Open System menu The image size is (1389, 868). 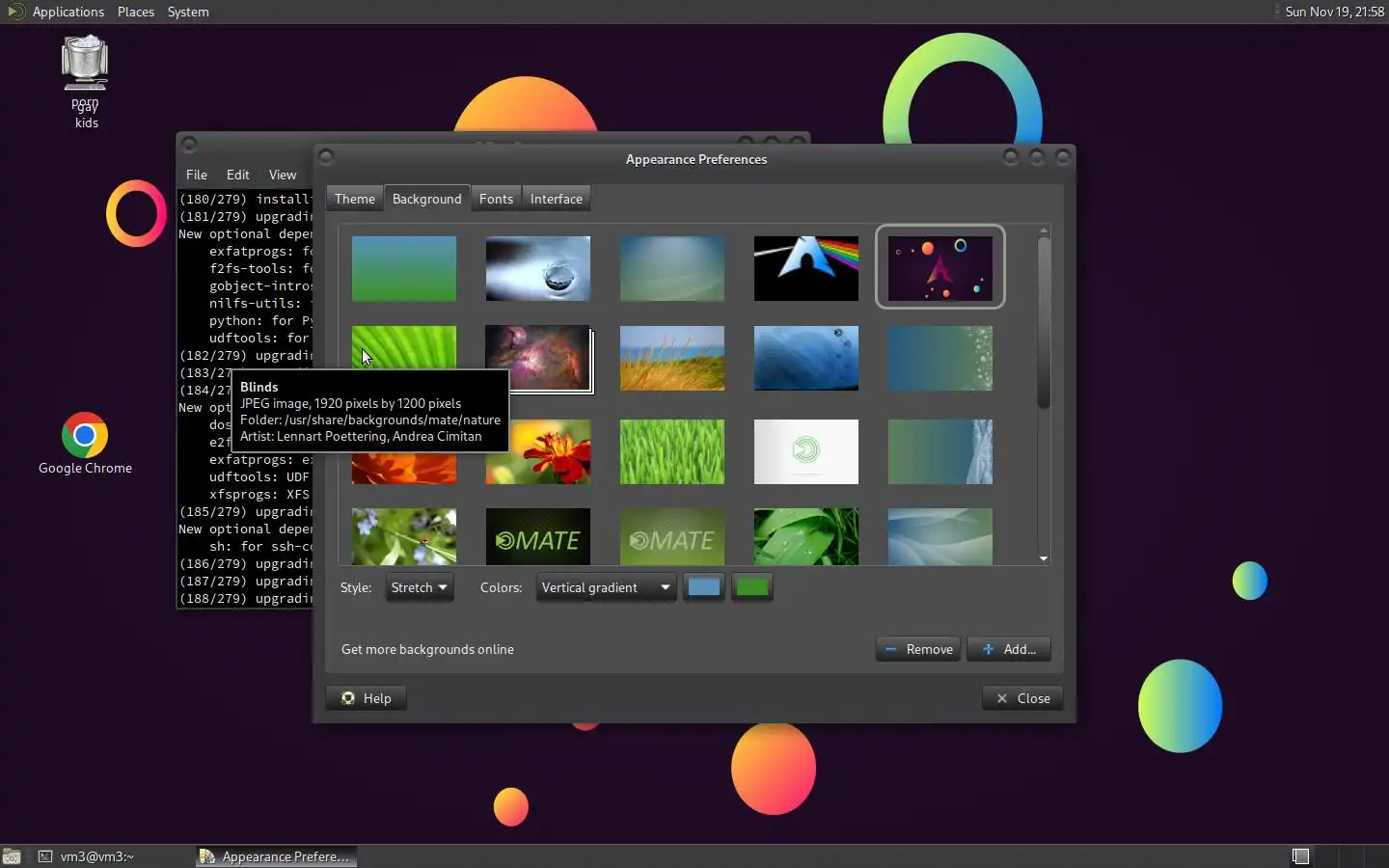pyautogui.click(x=188, y=12)
